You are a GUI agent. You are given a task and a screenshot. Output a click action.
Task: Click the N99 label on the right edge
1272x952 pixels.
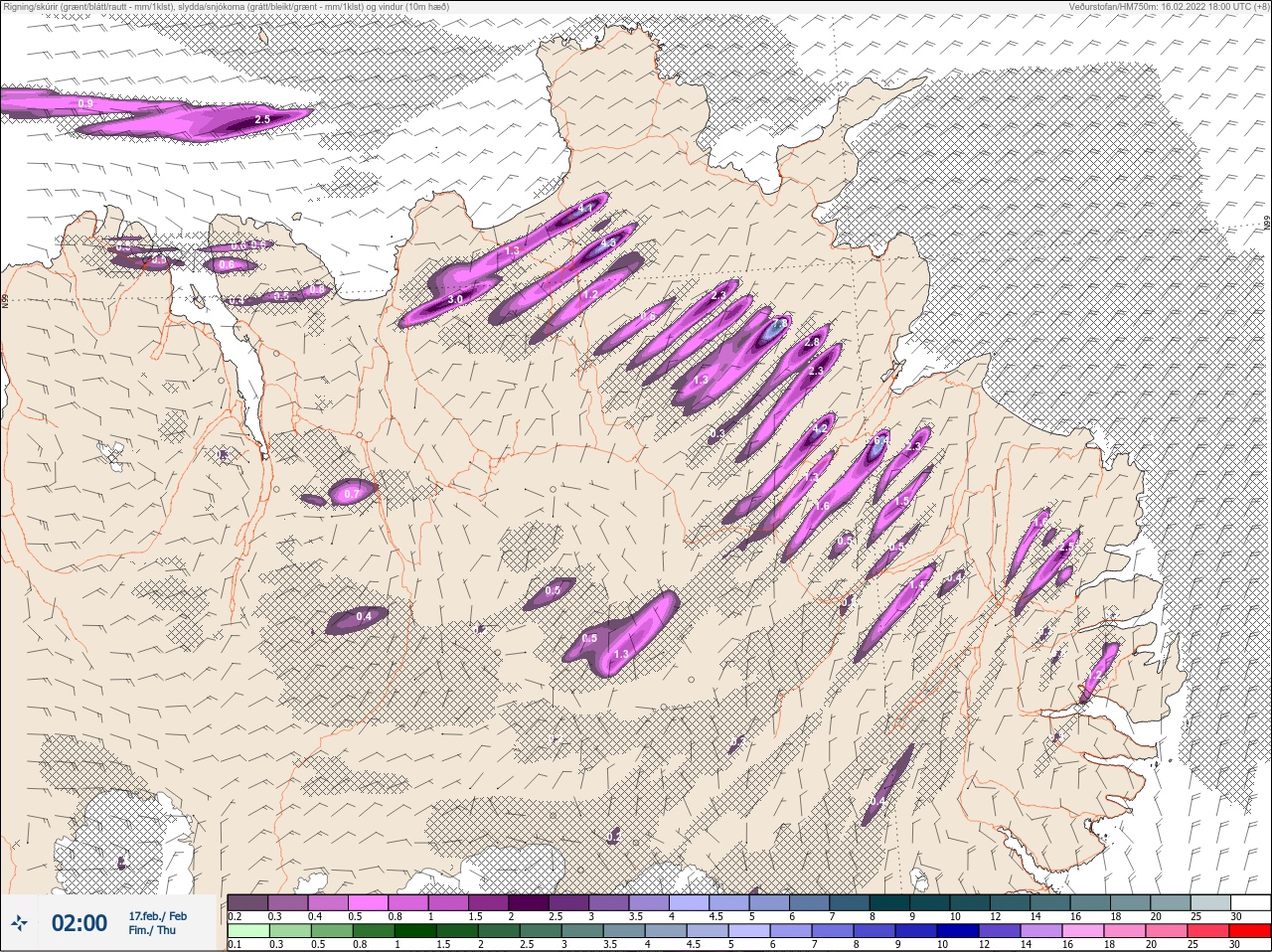coord(1267,223)
